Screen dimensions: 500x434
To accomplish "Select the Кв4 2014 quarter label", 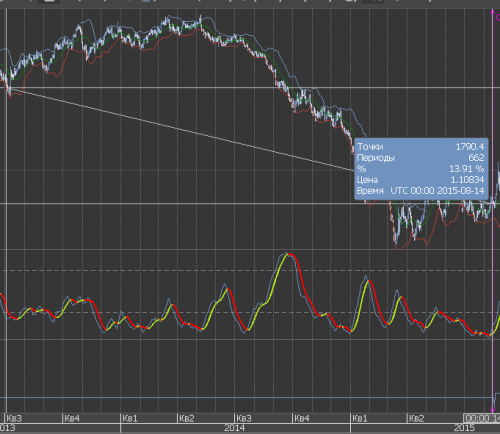I will coord(302,418).
